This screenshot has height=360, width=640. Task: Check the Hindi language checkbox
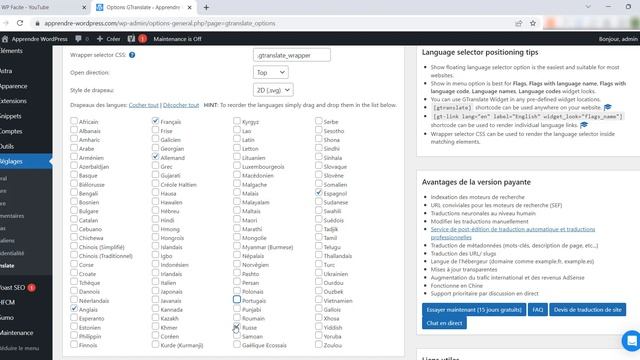155,219
